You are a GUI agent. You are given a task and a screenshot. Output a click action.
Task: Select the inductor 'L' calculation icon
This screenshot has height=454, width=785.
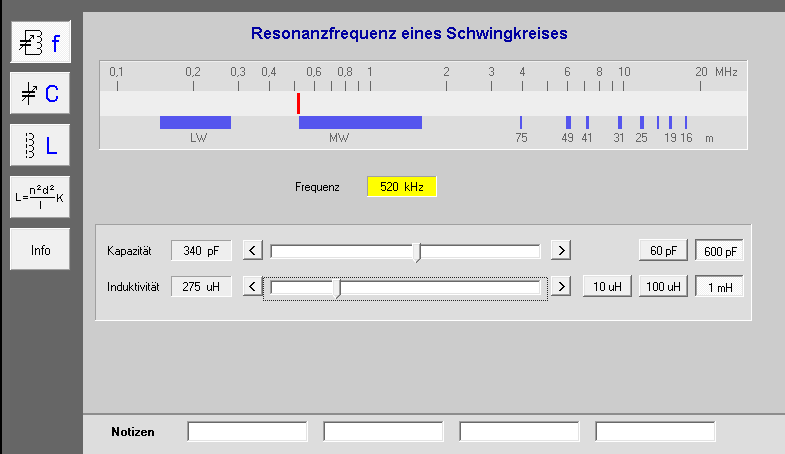pos(40,145)
